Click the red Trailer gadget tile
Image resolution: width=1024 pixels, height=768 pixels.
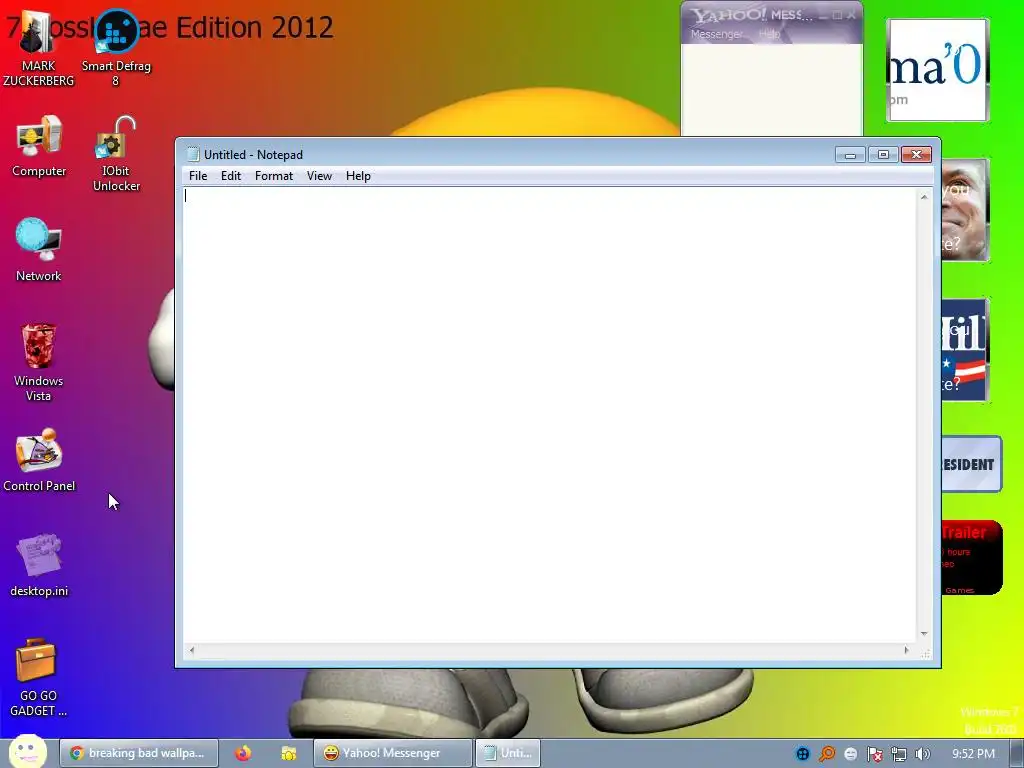click(971, 558)
